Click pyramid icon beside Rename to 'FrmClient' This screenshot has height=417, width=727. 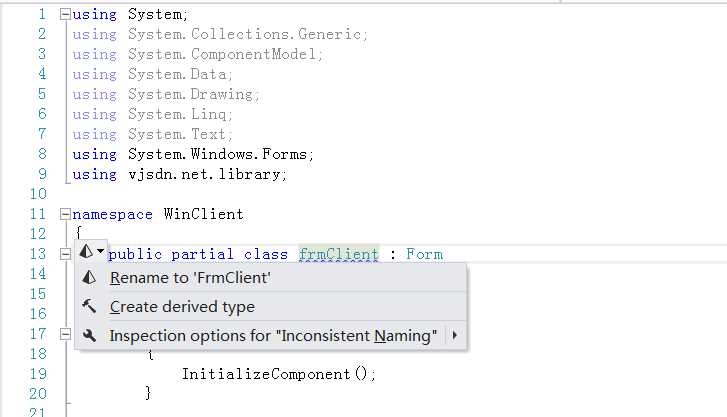tap(89, 277)
